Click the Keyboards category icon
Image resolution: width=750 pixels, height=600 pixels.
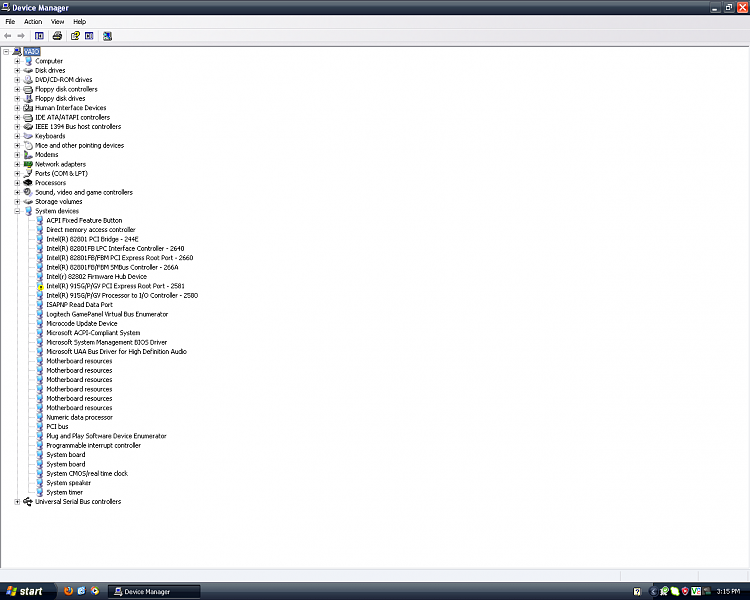(x=28, y=136)
